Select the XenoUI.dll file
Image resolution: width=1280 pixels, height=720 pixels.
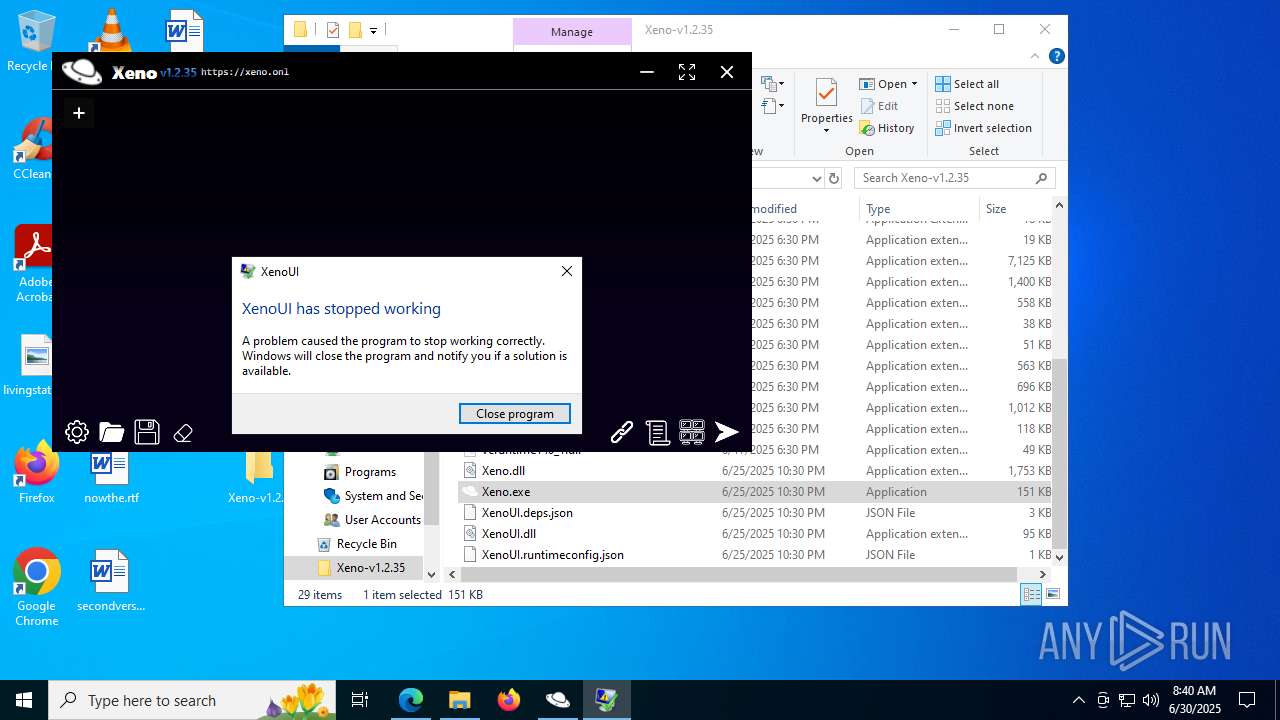point(756,534)
